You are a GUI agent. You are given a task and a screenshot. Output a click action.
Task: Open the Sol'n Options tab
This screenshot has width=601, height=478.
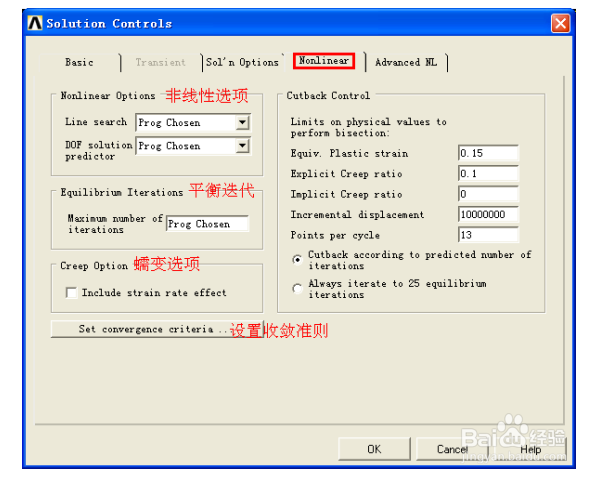click(242, 62)
